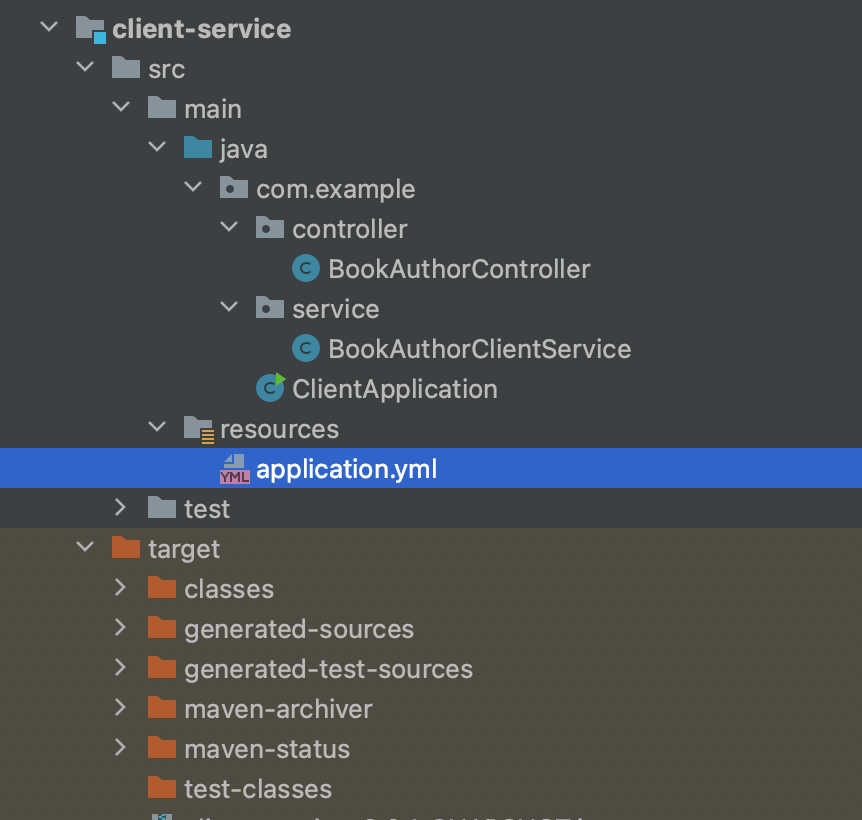Select the target label
The width and height of the screenshot is (862, 820).
[x=184, y=550]
